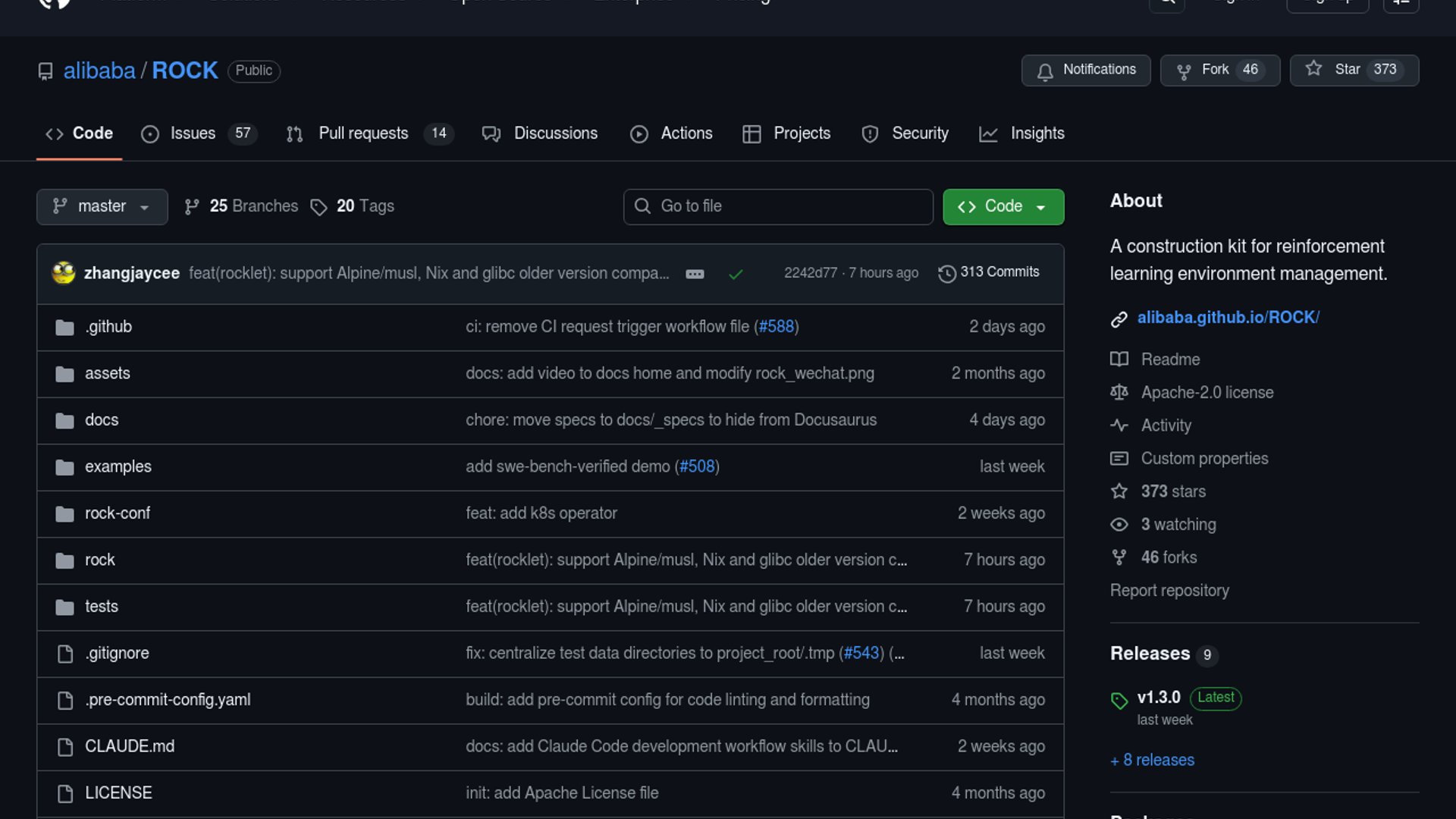
Task: Click the + 8 releases link
Action: coord(1152,760)
